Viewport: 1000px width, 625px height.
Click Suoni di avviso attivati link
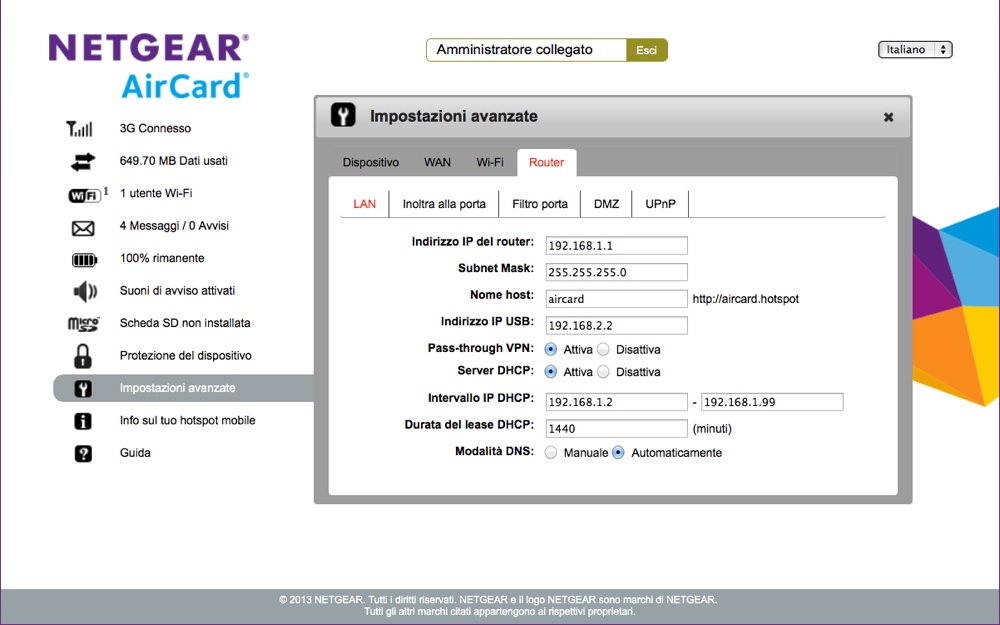pos(177,291)
